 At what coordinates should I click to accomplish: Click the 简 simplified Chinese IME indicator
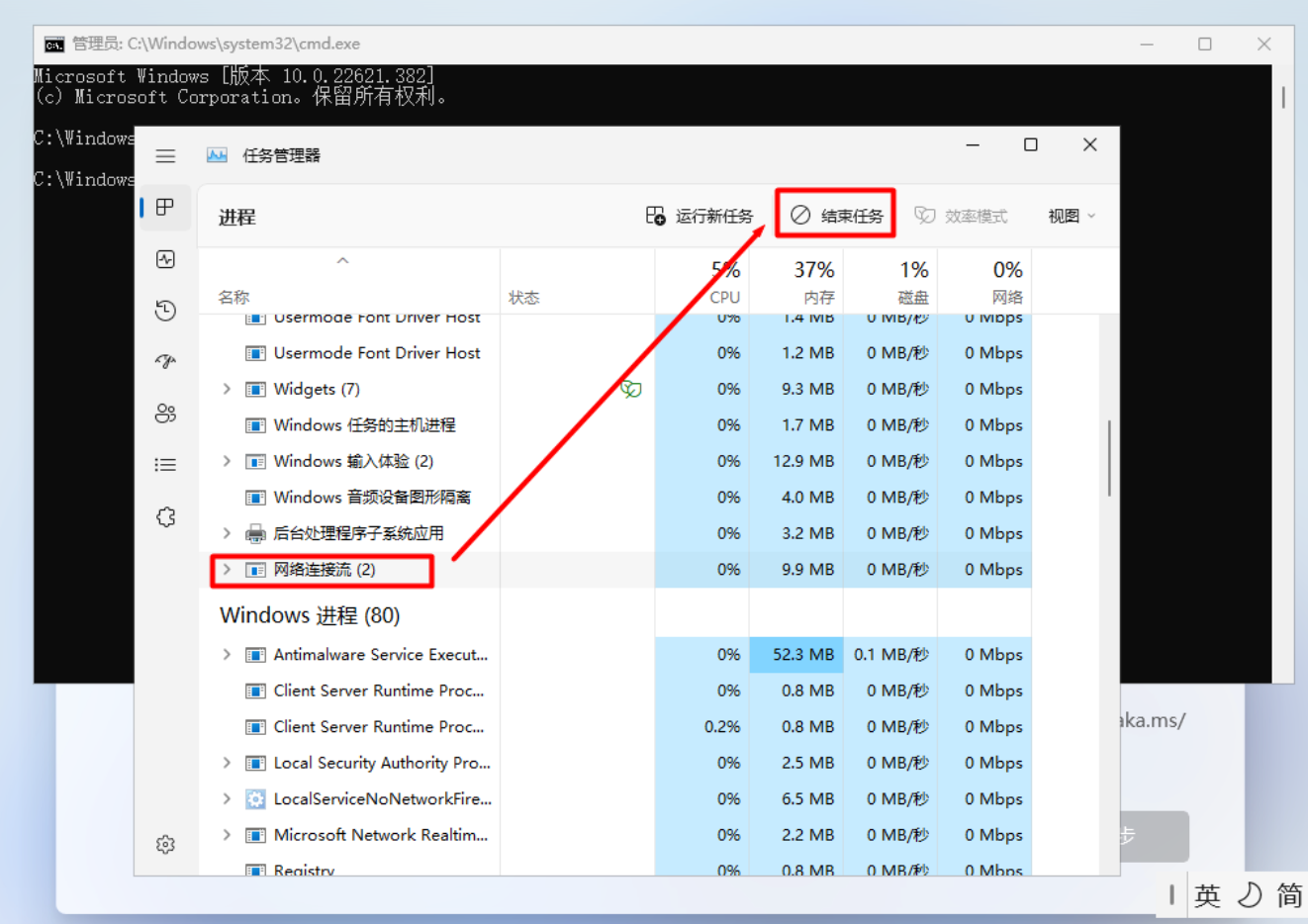pyautogui.click(x=1289, y=896)
